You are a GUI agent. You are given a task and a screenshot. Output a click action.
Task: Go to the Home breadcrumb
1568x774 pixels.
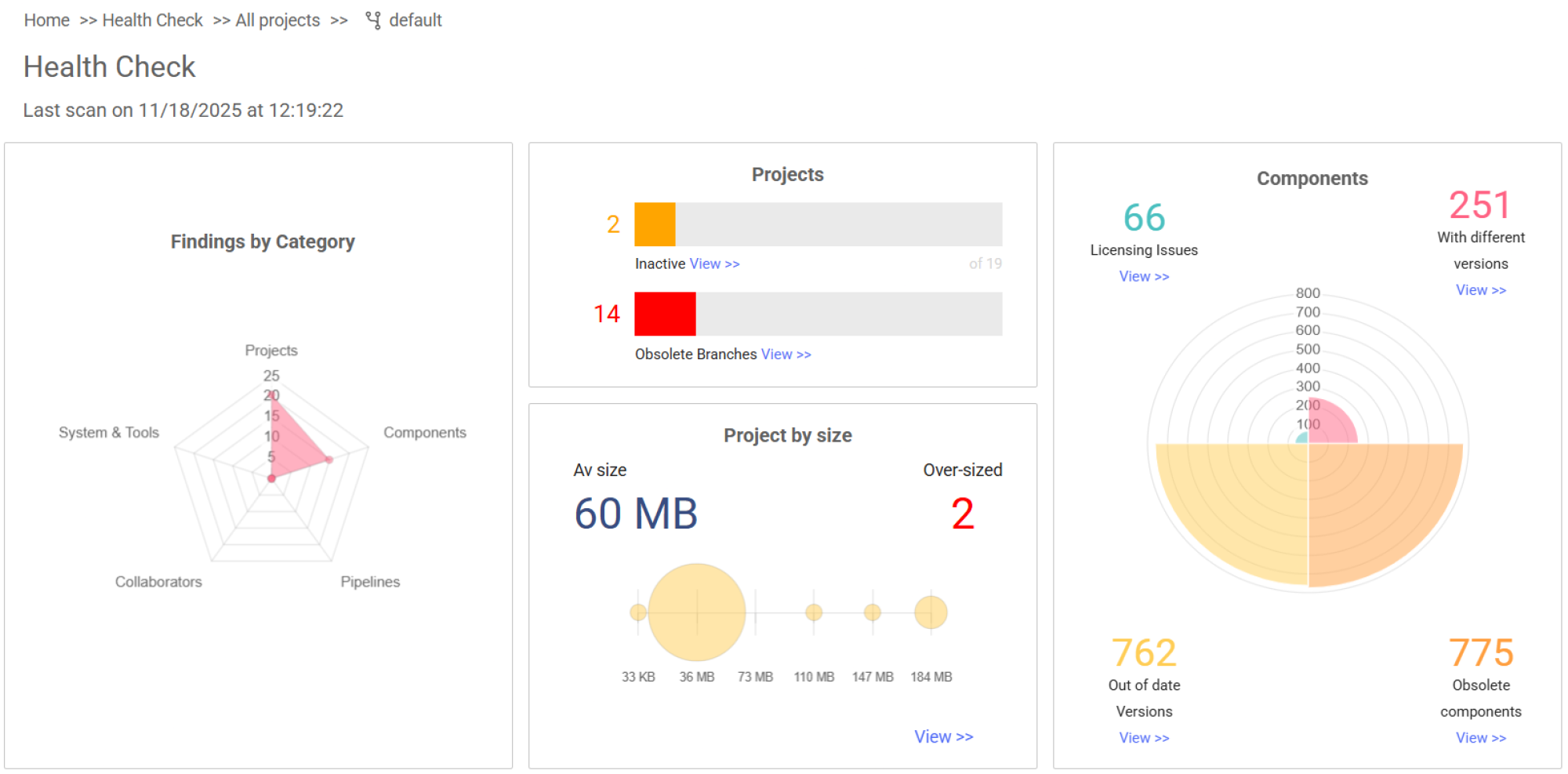click(x=46, y=20)
